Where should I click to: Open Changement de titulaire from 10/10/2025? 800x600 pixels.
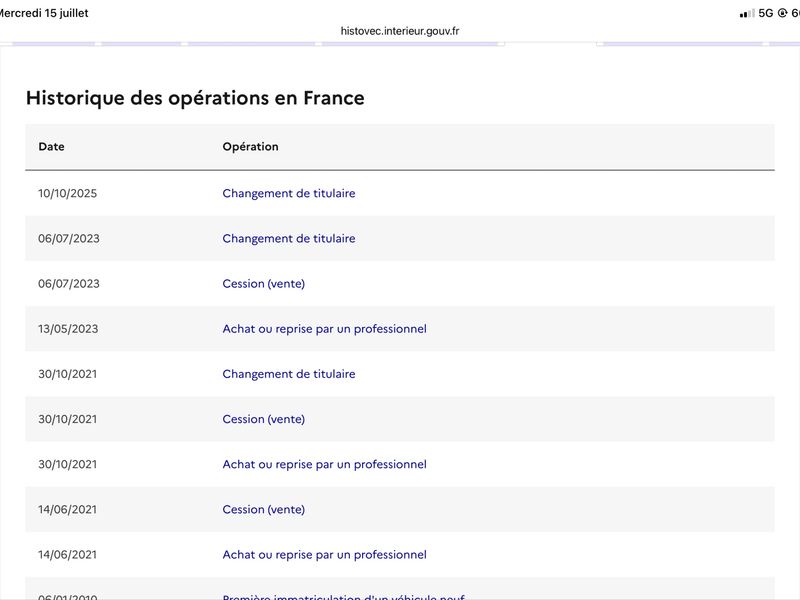point(289,193)
